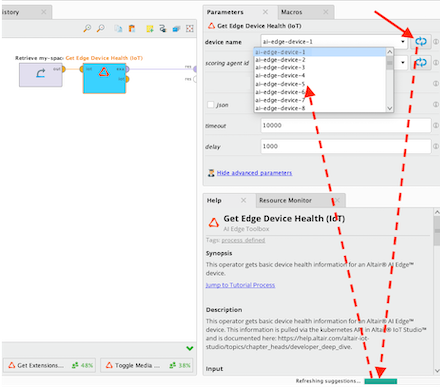Open the device name dropdown arrow
440x388 pixels.
coord(403,42)
